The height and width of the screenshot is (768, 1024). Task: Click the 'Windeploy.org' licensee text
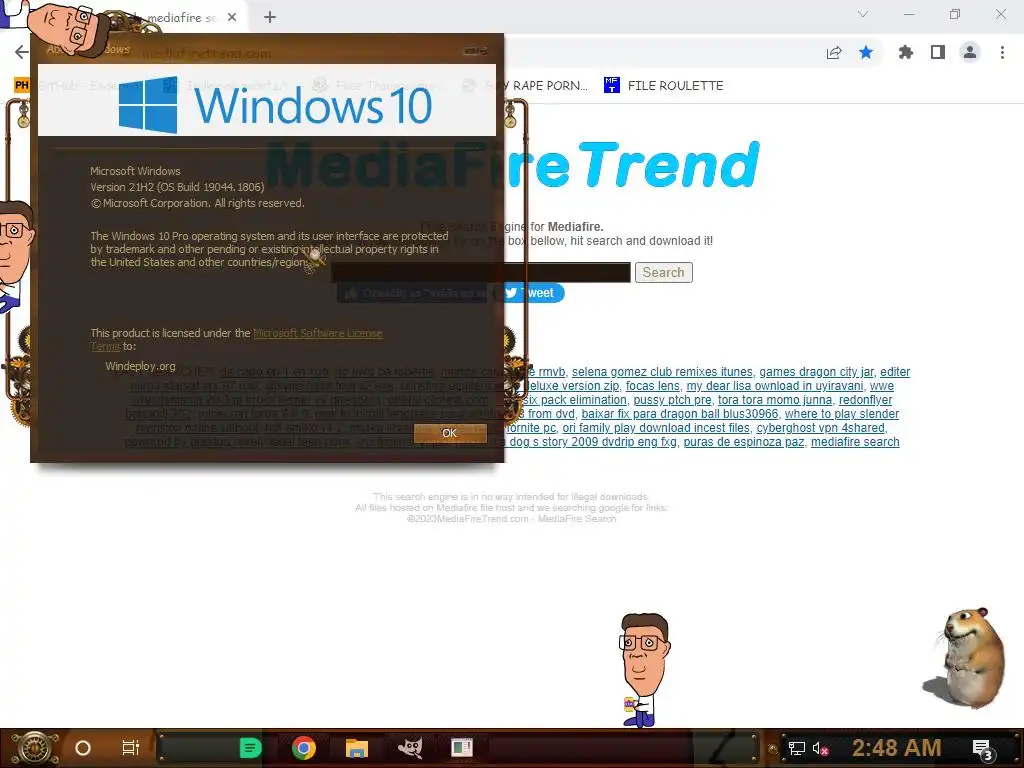coord(140,366)
